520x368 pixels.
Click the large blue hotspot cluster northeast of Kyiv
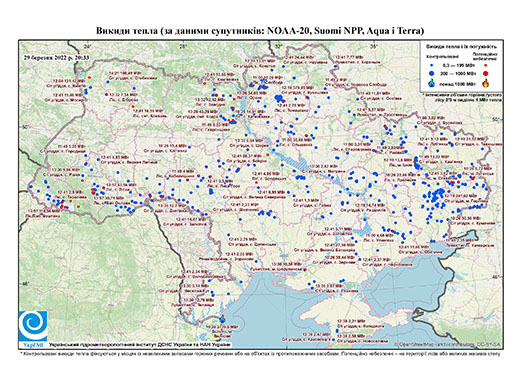(x=279, y=98)
